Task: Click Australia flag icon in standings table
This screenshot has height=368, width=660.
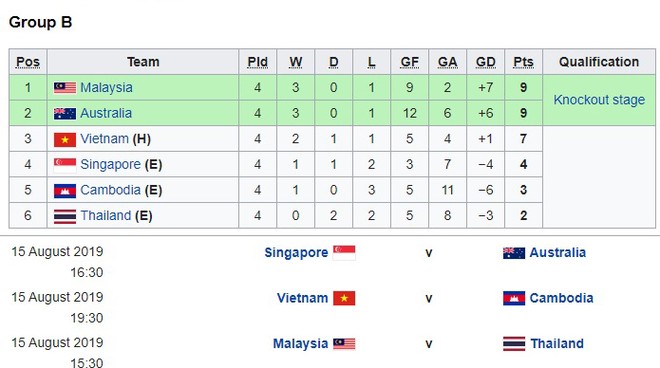Action: 65,114
